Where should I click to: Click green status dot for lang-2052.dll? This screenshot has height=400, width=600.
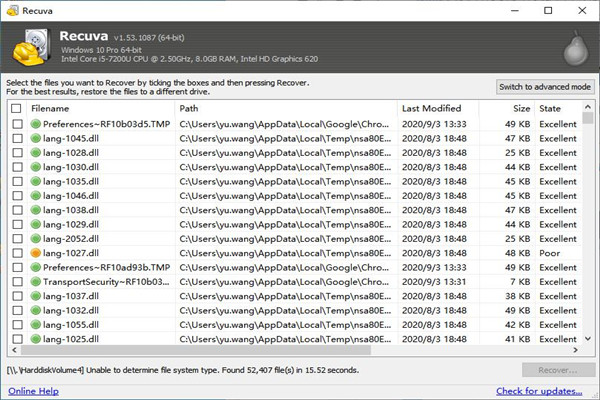coord(36,239)
